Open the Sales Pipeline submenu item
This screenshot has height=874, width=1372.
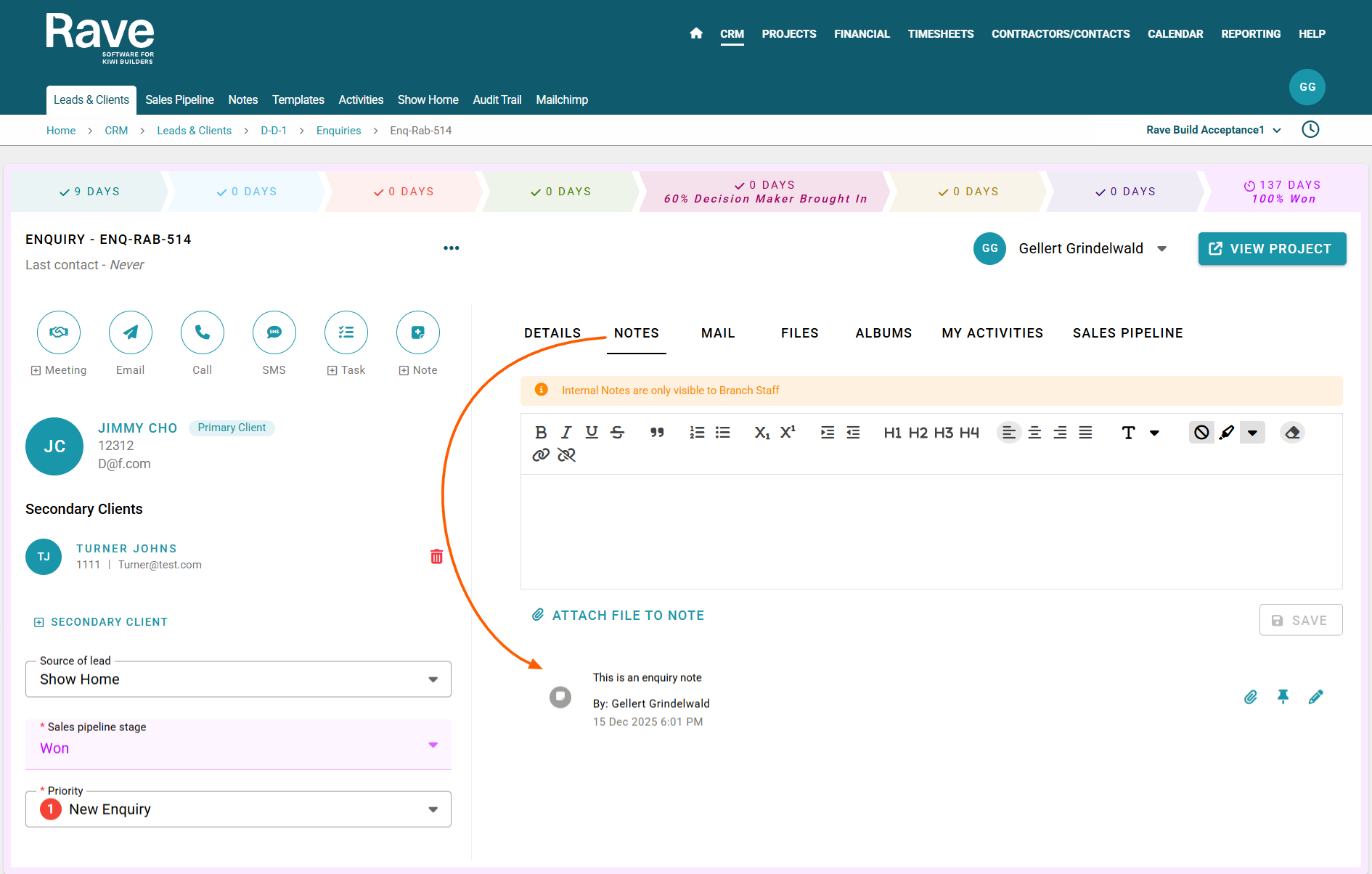point(179,100)
